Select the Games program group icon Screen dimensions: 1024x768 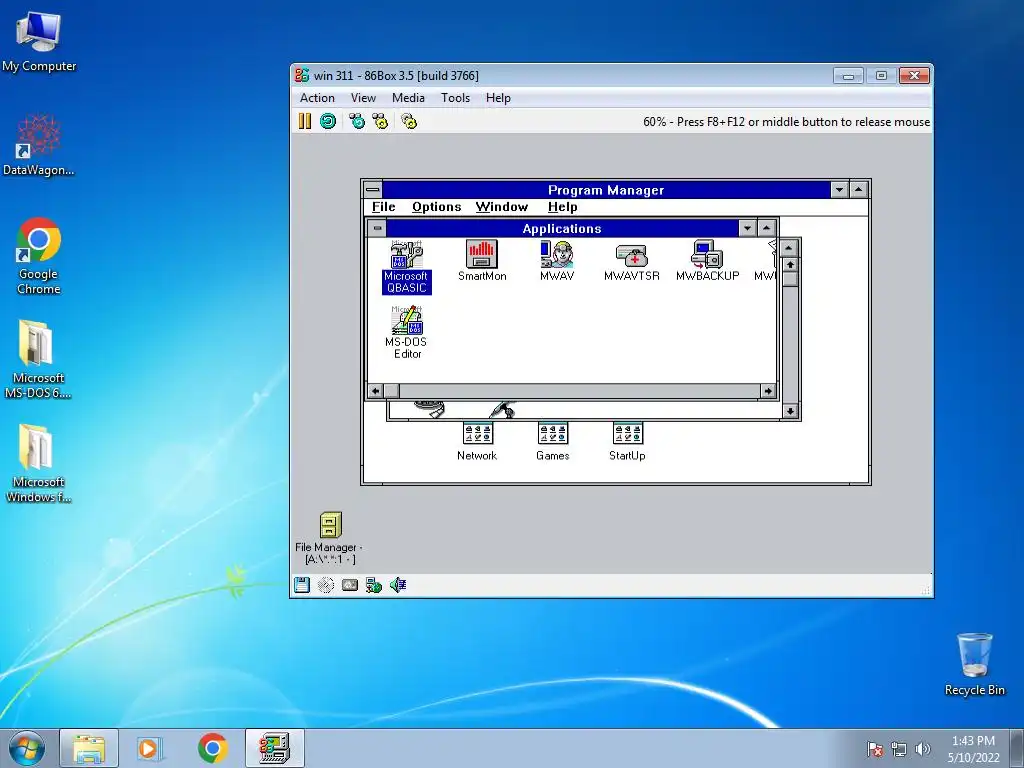coord(552,441)
